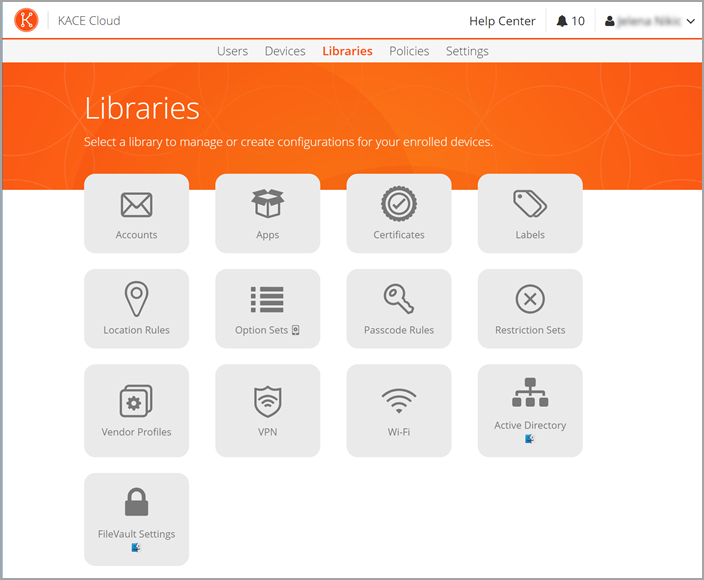Open the Labels tag icon
Screen dimensions: 704x580
point(530,204)
